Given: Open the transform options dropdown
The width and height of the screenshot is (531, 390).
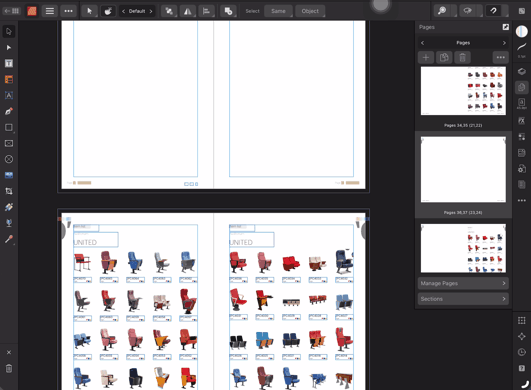Looking at the screenshot, I should click(x=169, y=11).
